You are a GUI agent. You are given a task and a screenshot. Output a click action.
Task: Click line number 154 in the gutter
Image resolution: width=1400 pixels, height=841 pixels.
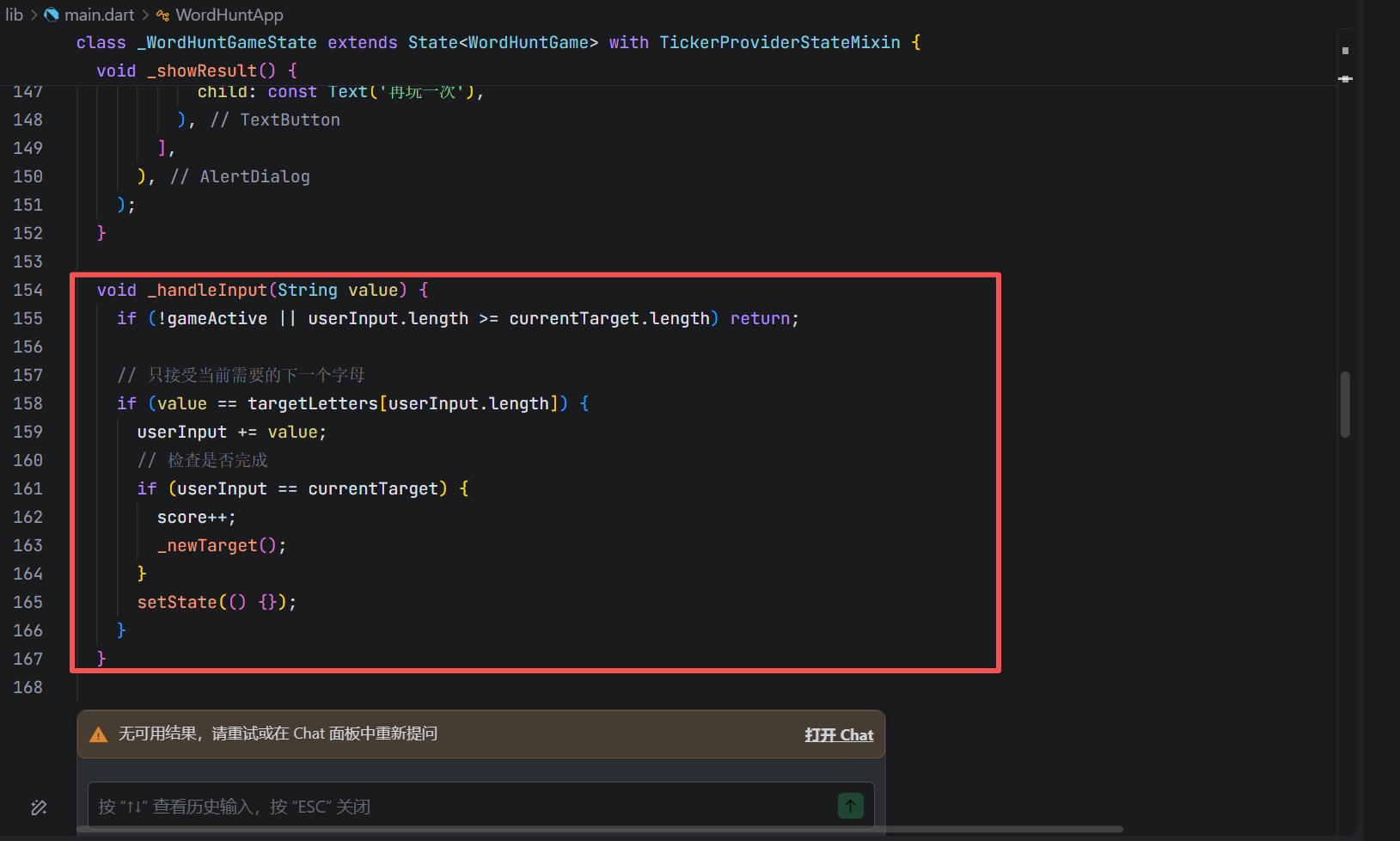[x=28, y=290]
